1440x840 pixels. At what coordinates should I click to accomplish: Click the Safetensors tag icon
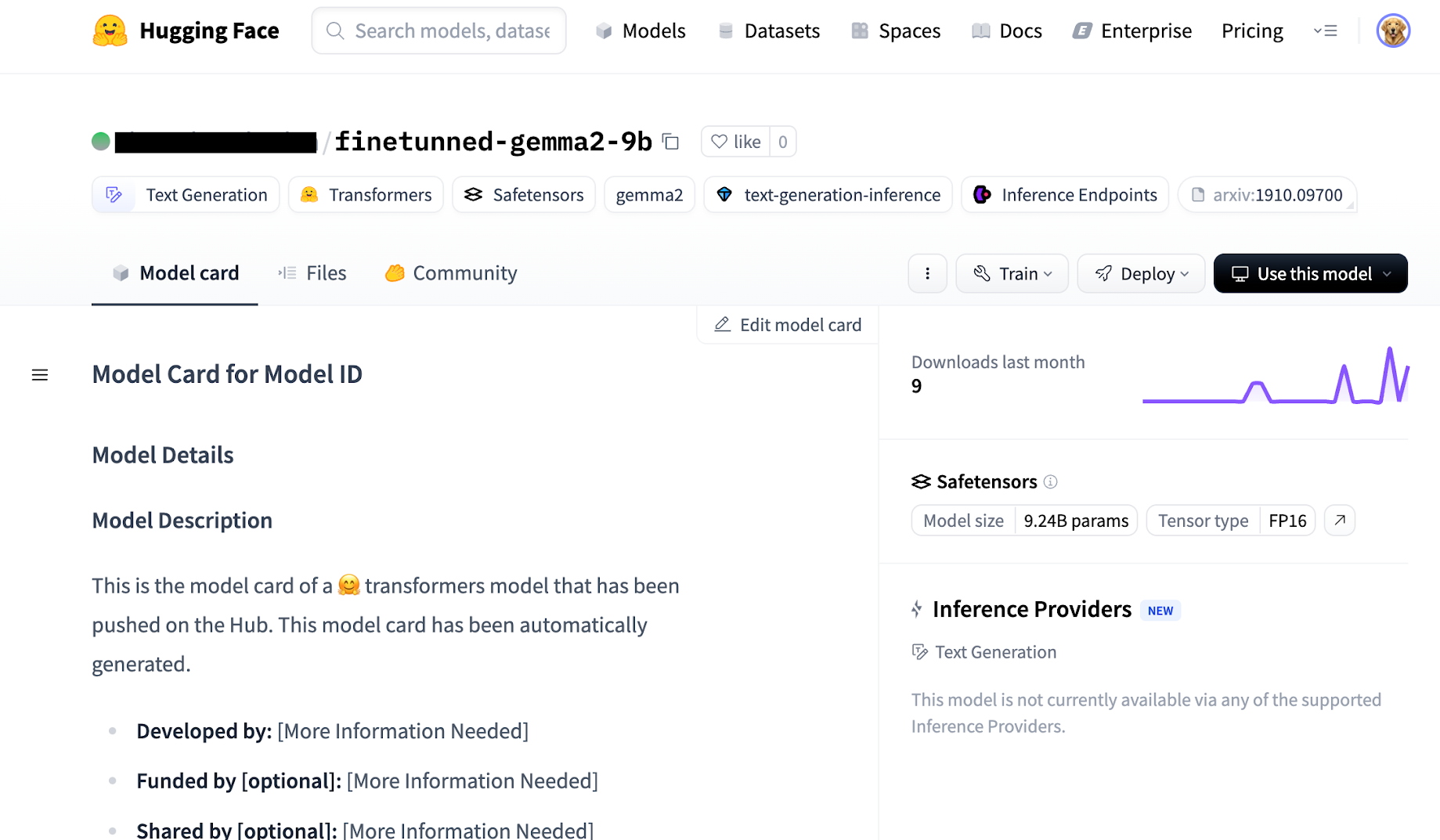tap(473, 194)
